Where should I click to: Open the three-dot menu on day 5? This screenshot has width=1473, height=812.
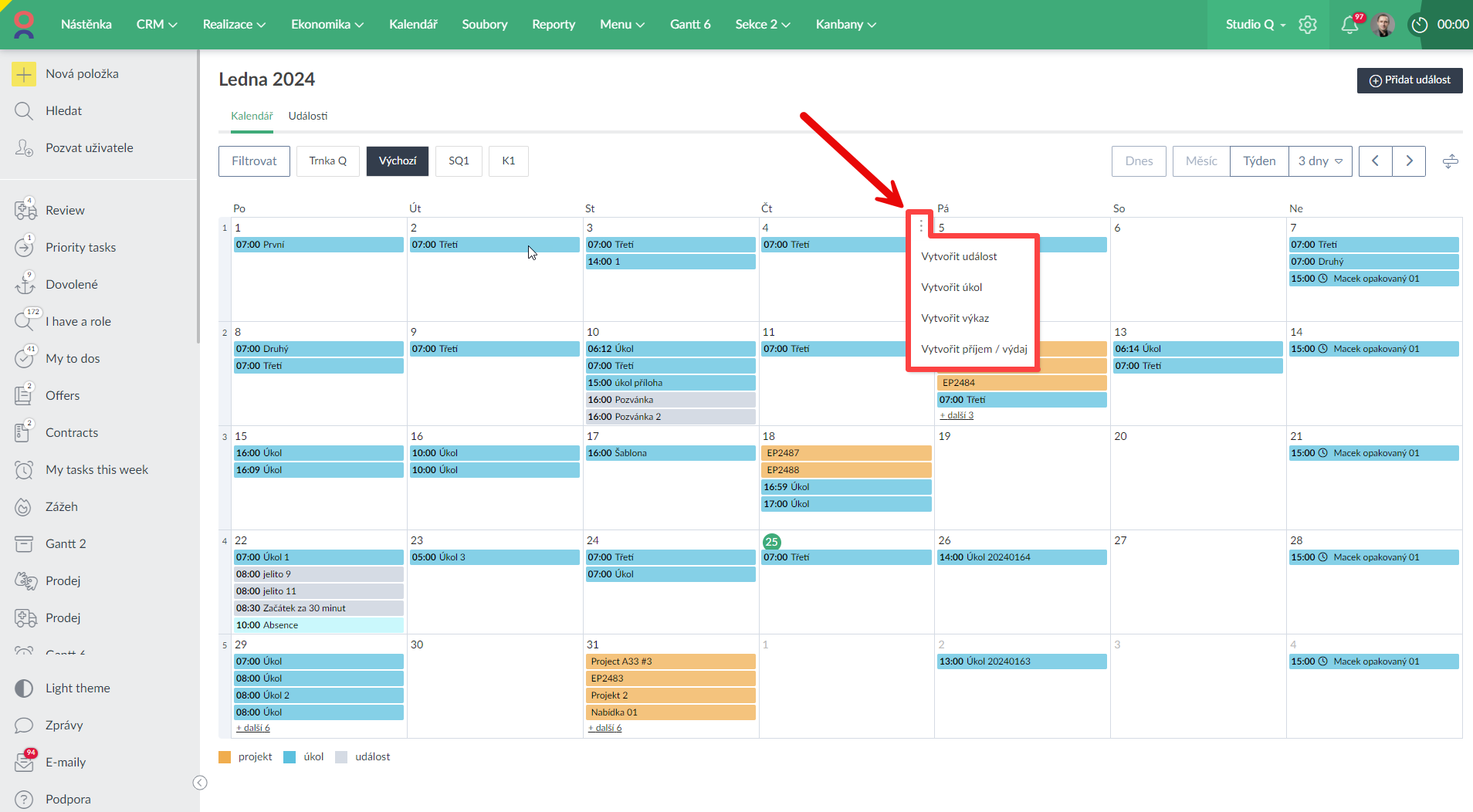coord(921,226)
